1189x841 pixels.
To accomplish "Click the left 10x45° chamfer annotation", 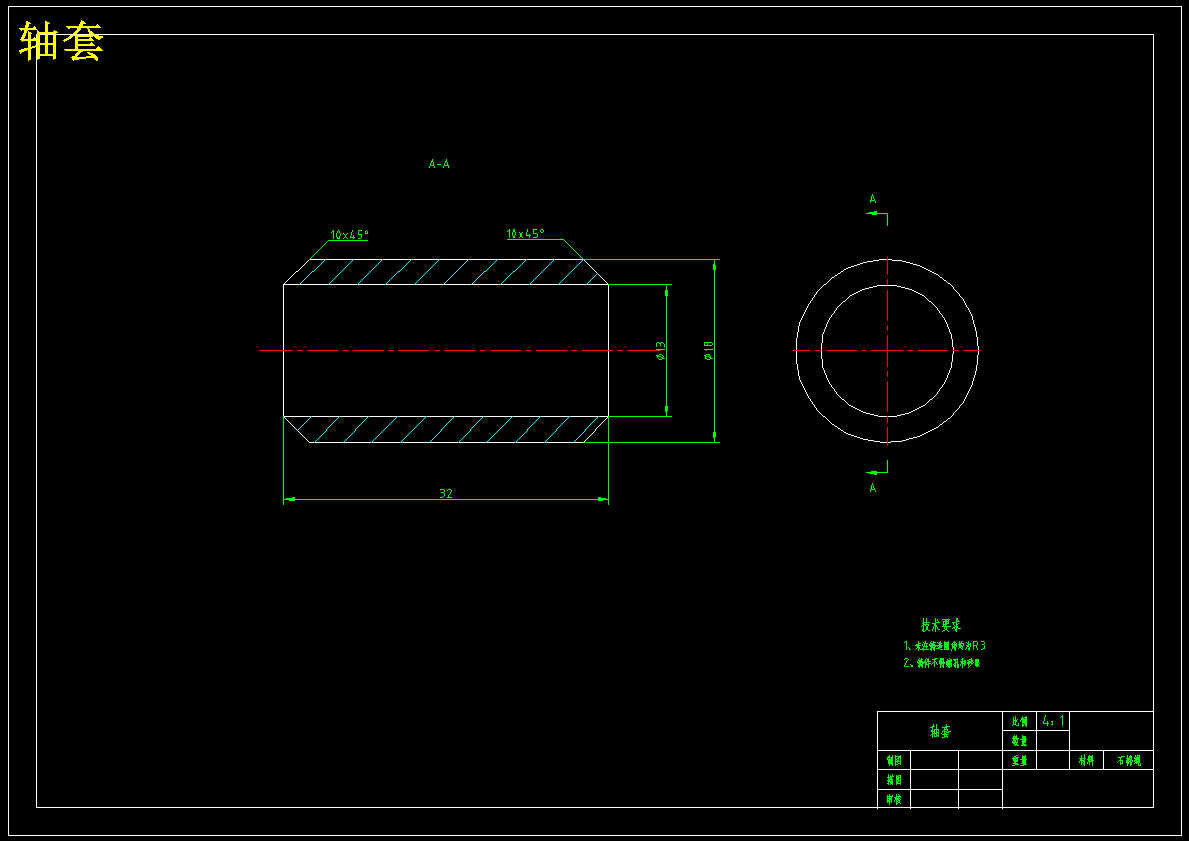I will click(x=349, y=235).
